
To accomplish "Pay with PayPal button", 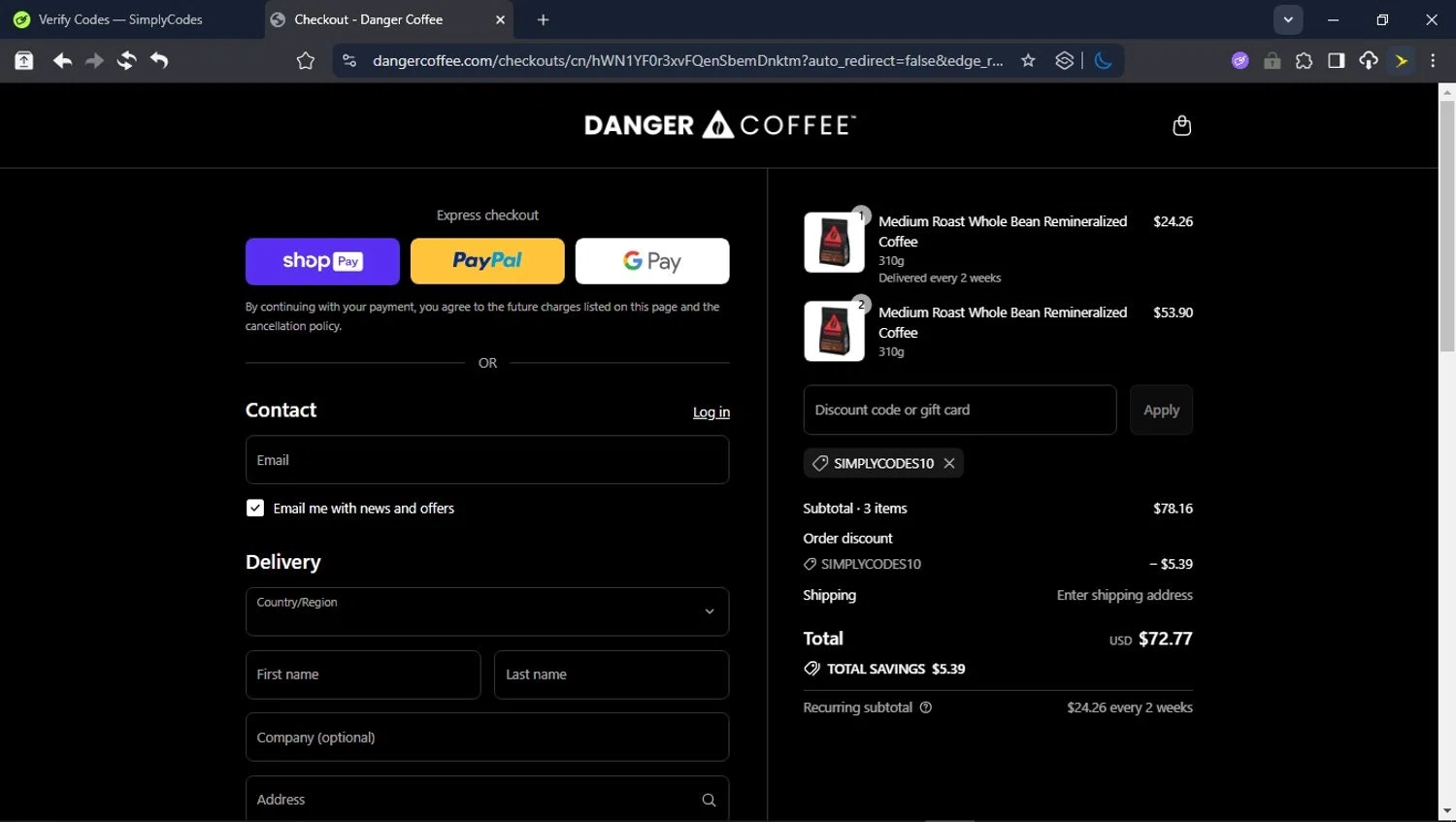I will (487, 261).
